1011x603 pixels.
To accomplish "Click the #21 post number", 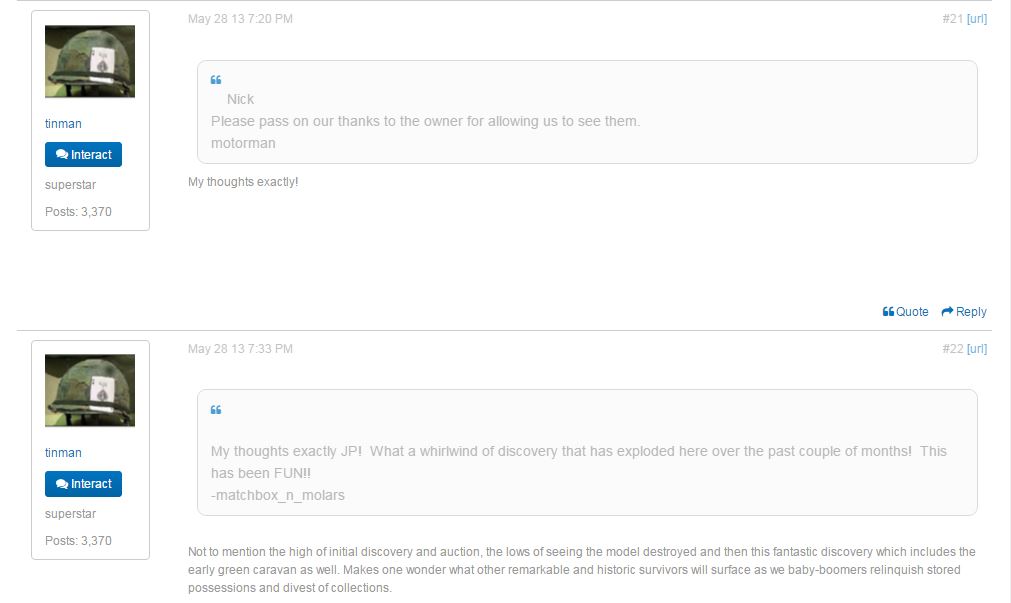I will [951, 19].
